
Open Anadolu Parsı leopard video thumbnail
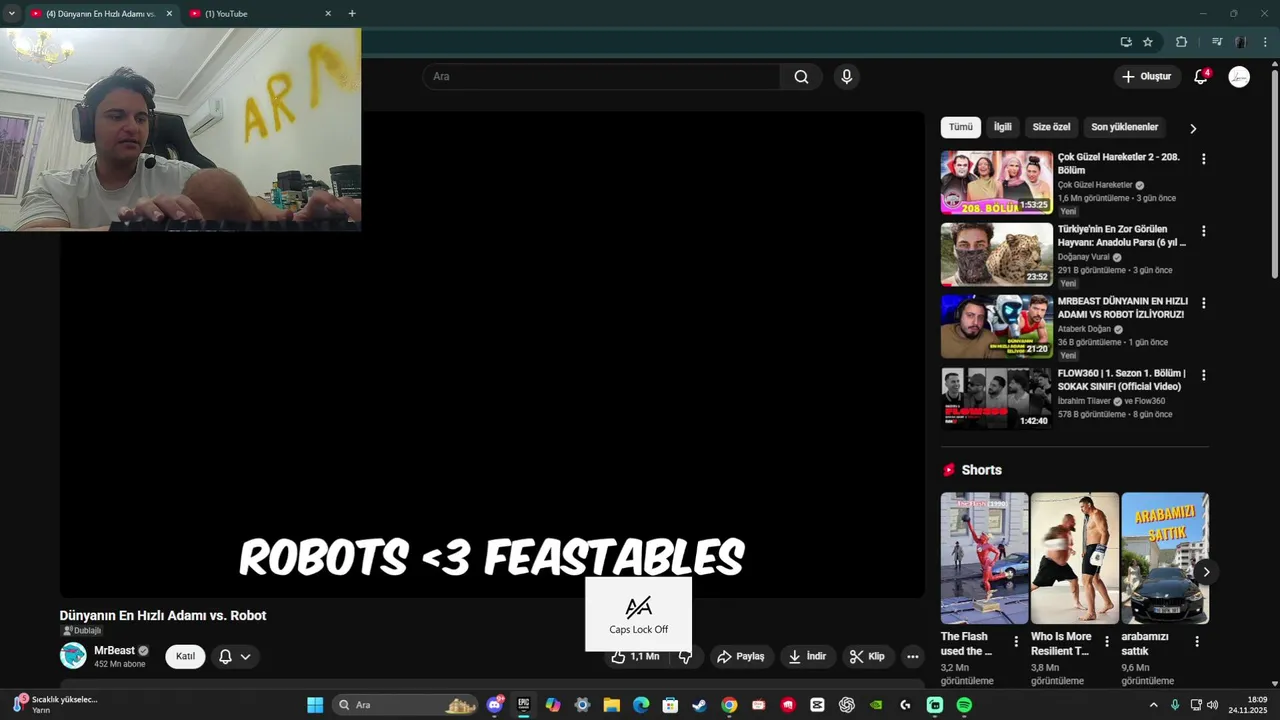tap(997, 254)
